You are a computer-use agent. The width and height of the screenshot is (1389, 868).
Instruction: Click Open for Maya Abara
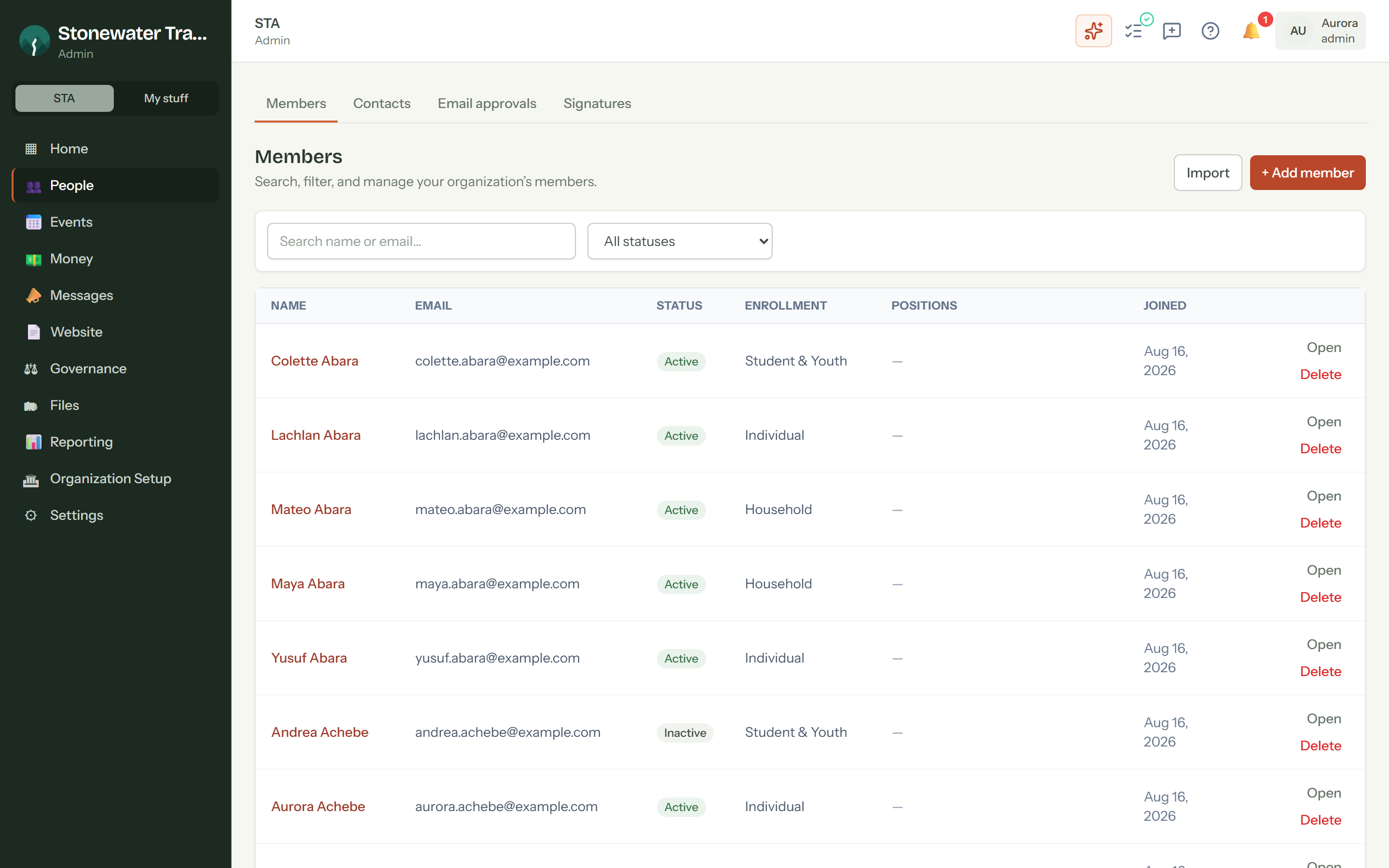(x=1323, y=570)
